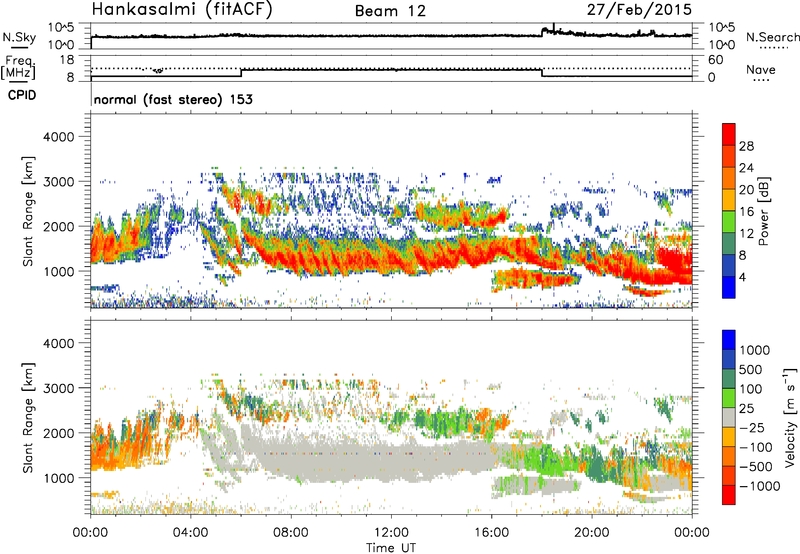The height and width of the screenshot is (554, 800).
Task: Click the -1000 label on velocity colorbar
Action: click(x=760, y=486)
